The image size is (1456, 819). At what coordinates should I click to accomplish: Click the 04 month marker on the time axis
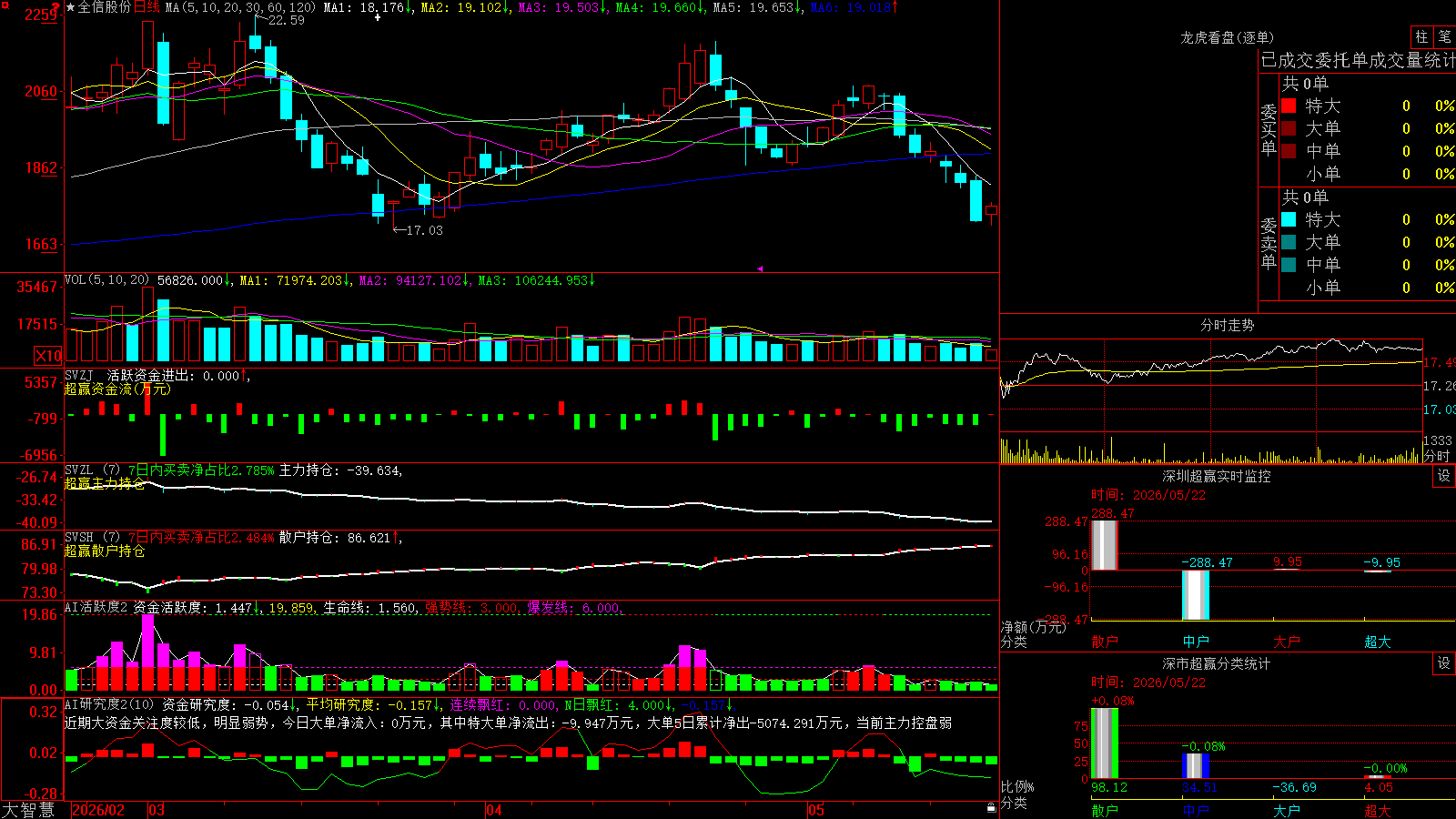[493, 810]
